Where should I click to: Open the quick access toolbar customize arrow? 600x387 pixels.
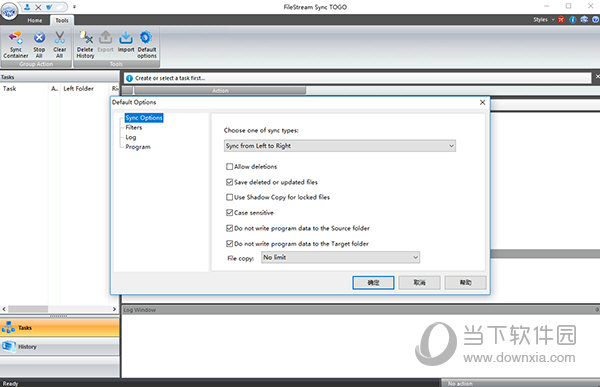74,7
